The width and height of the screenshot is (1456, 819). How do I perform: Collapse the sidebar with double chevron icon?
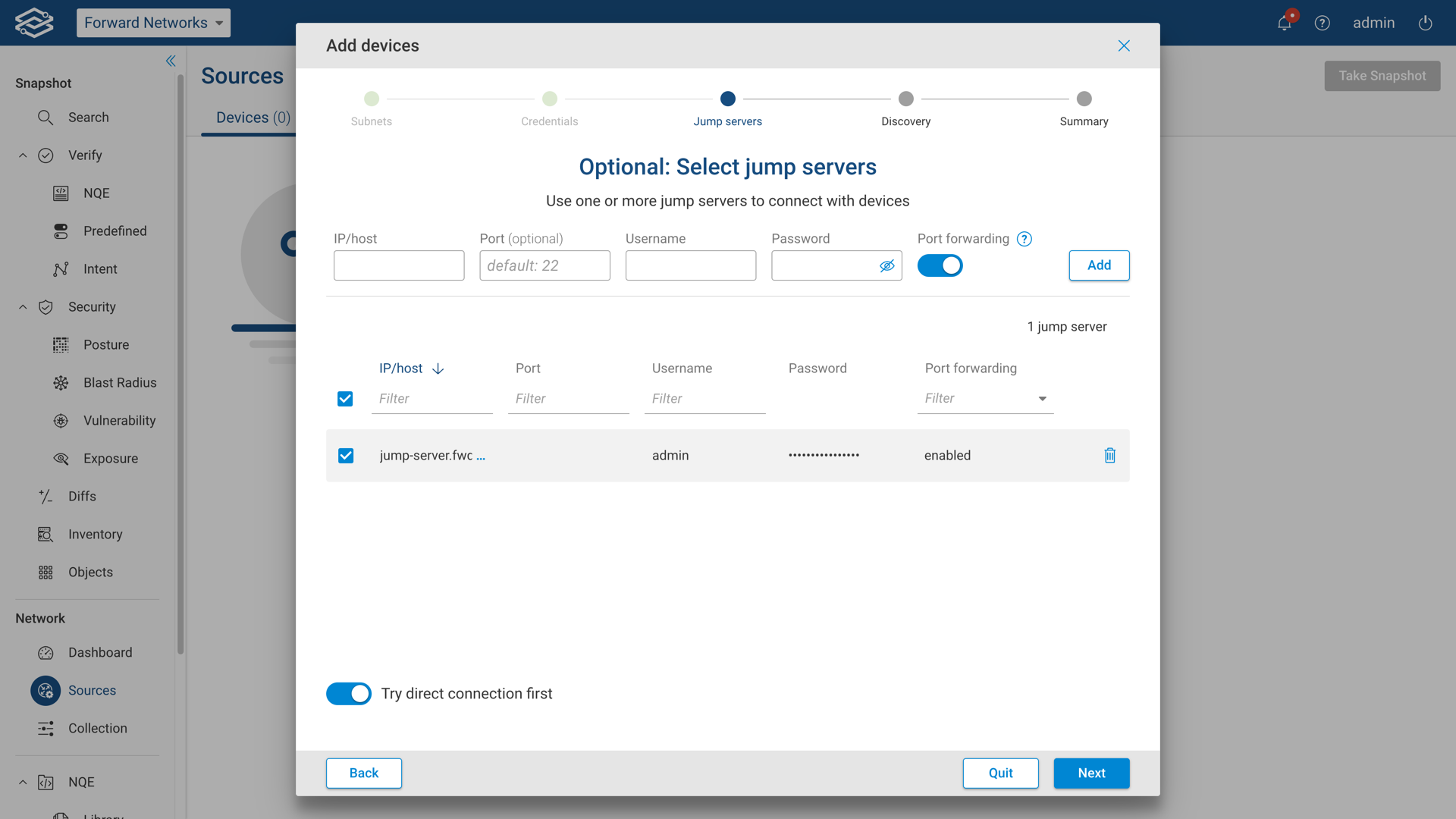point(171,61)
